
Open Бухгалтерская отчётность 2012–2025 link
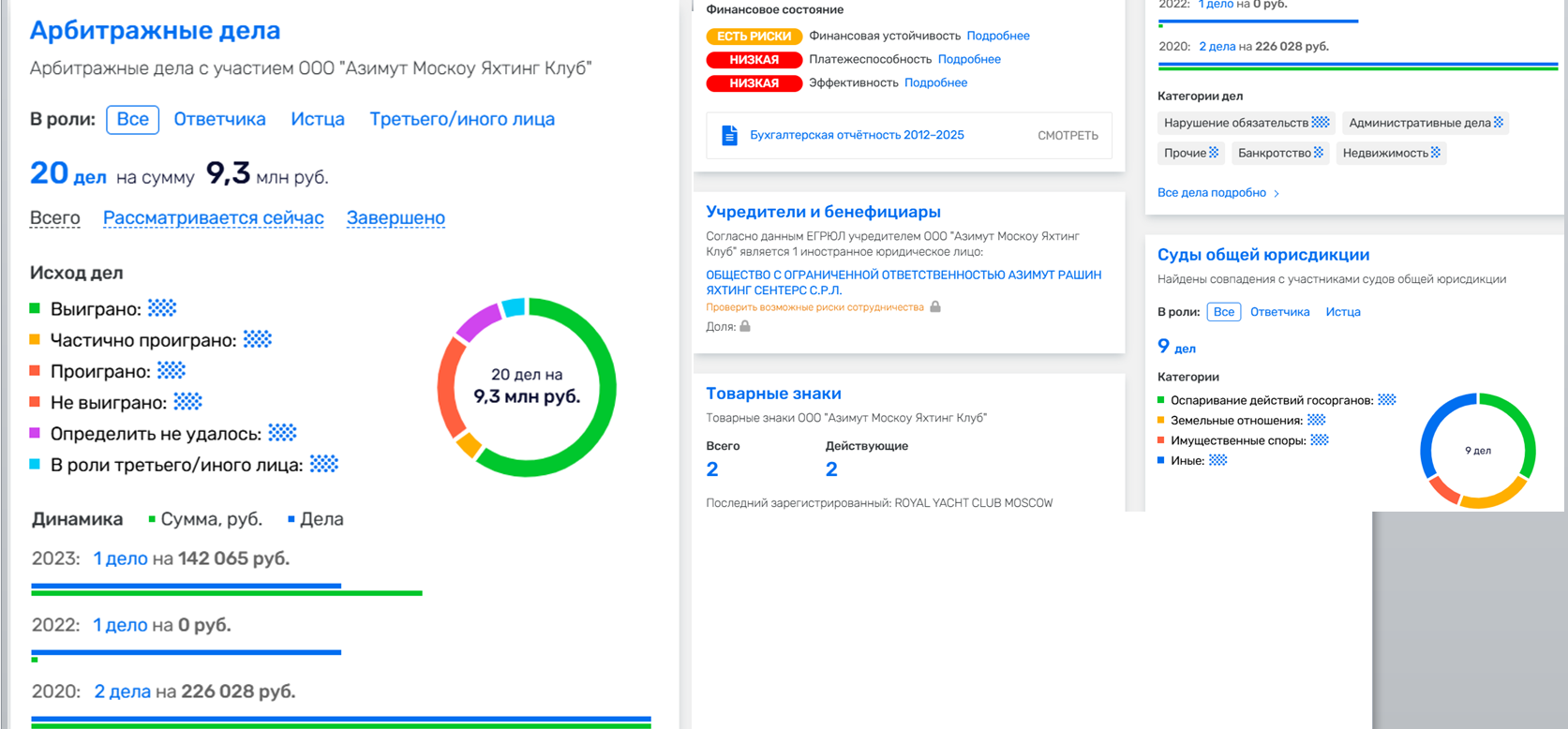point(857,135)
